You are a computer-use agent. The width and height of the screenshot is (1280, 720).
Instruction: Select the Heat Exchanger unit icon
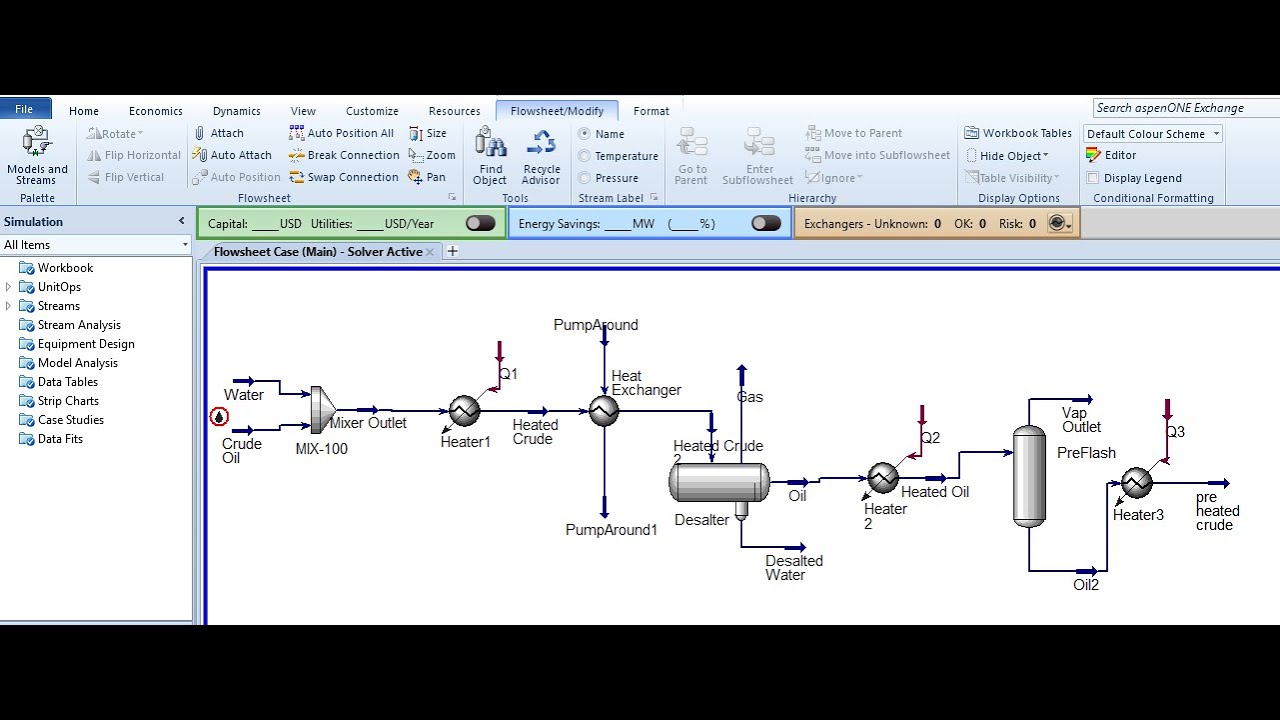[x=604, y=411]
